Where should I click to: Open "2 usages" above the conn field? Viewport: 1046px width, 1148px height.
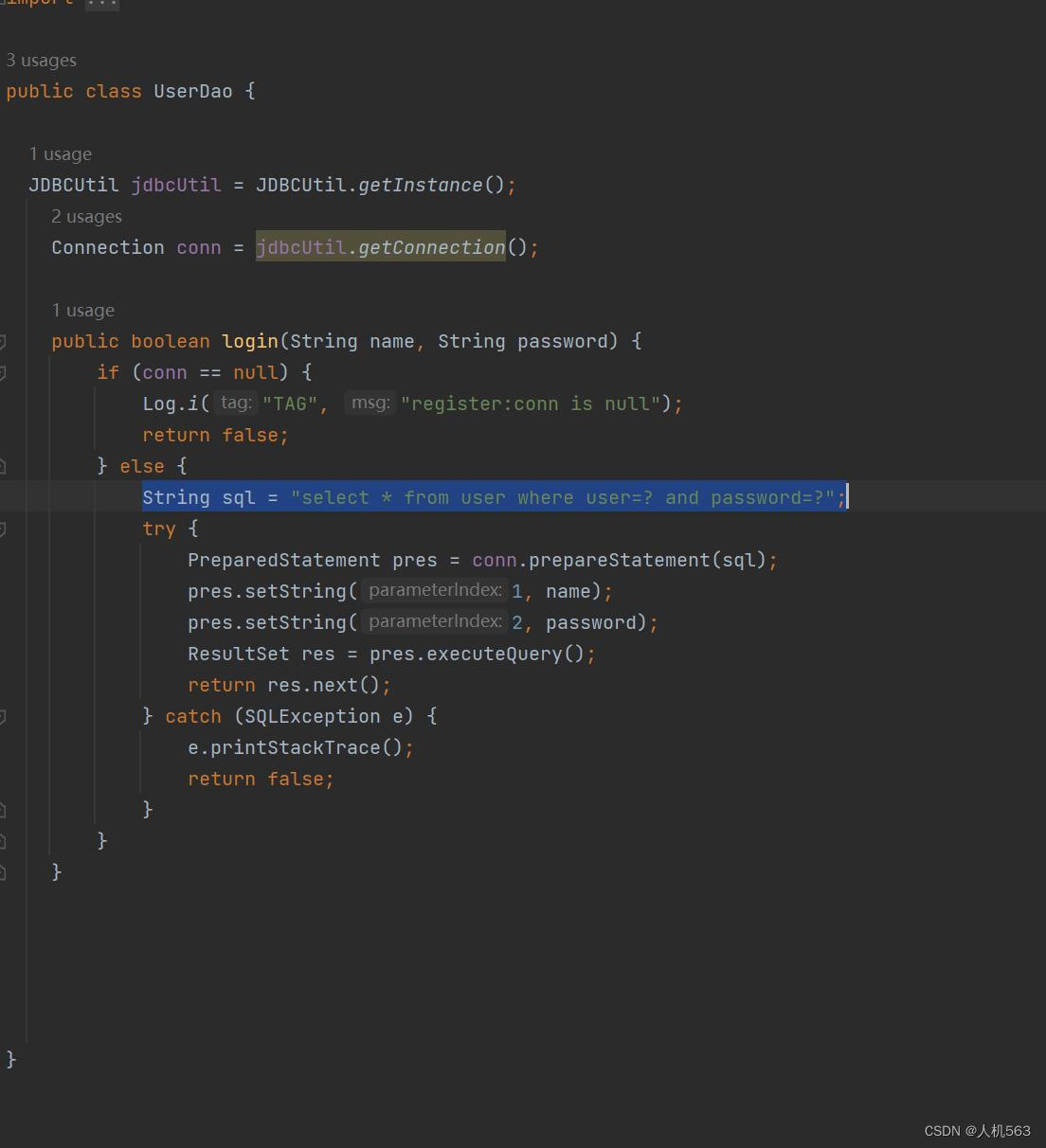(86, 216)
